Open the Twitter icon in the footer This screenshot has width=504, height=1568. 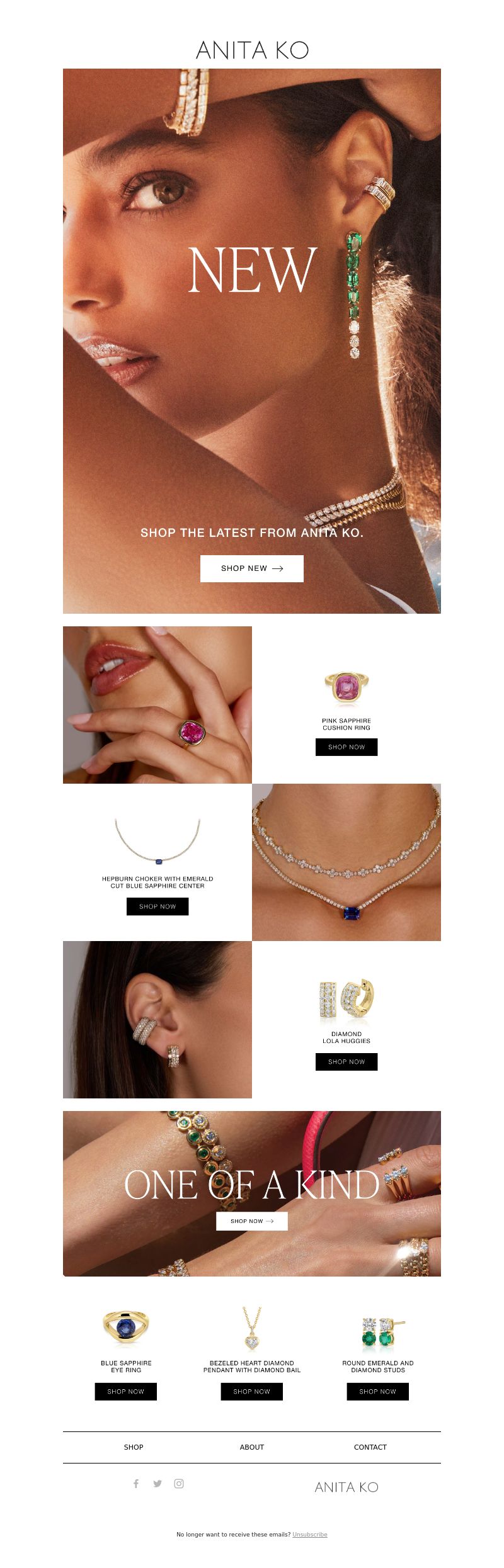157,1484
